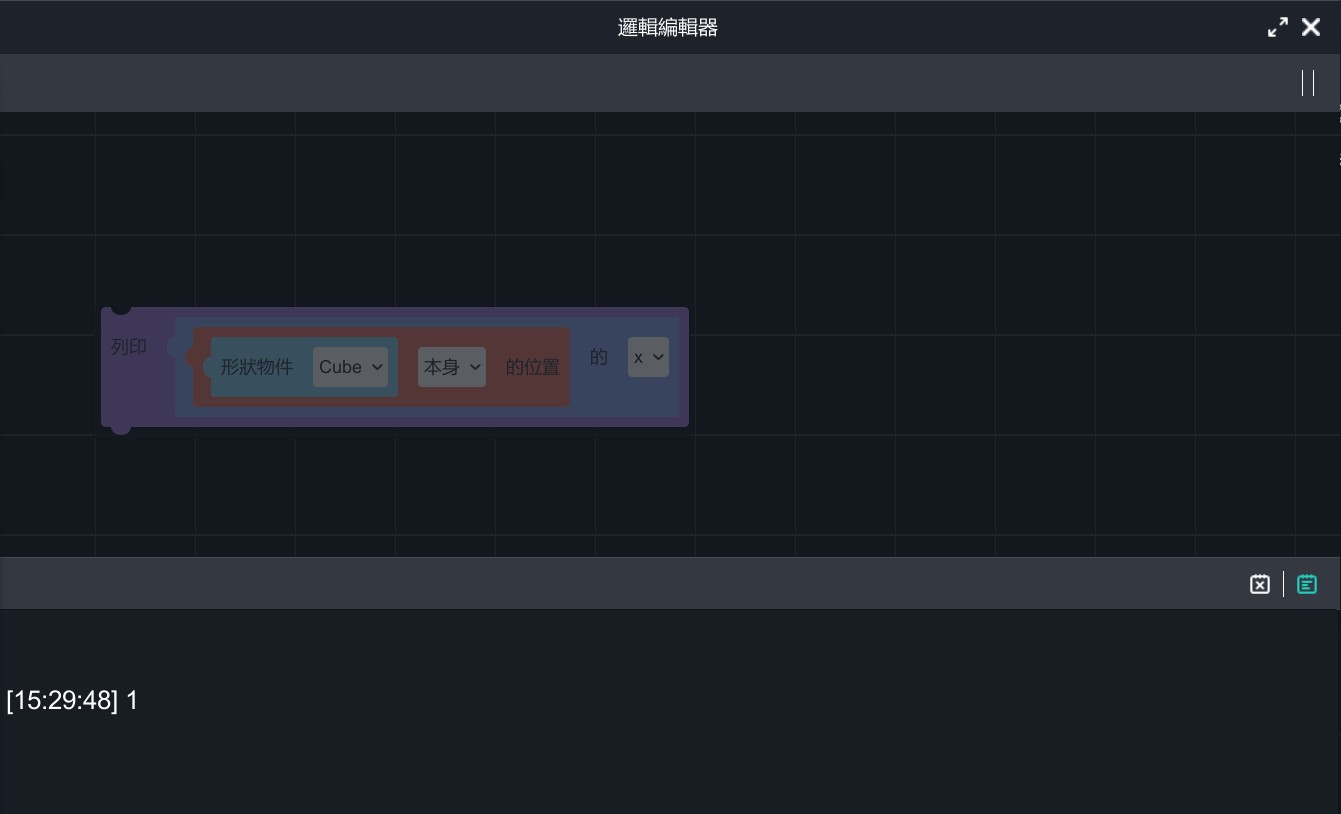
Task: Click the two vertical bars icon in top toolbar
Action: point(1307,83)
